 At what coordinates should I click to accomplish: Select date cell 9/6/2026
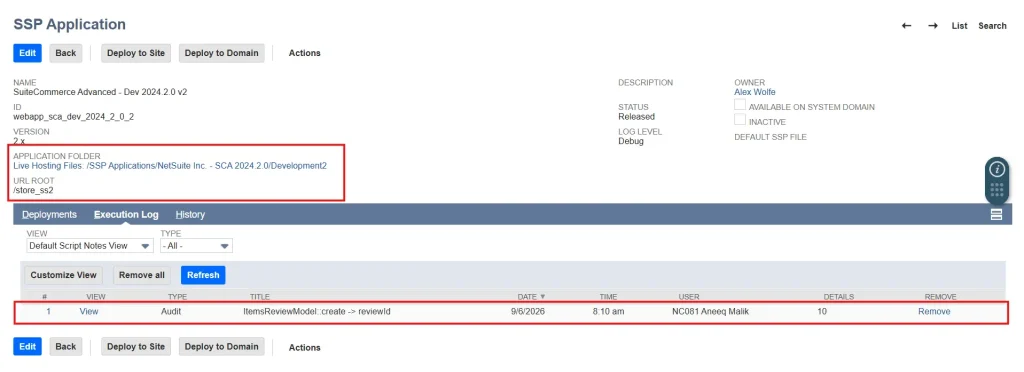(x=528, y=311)
